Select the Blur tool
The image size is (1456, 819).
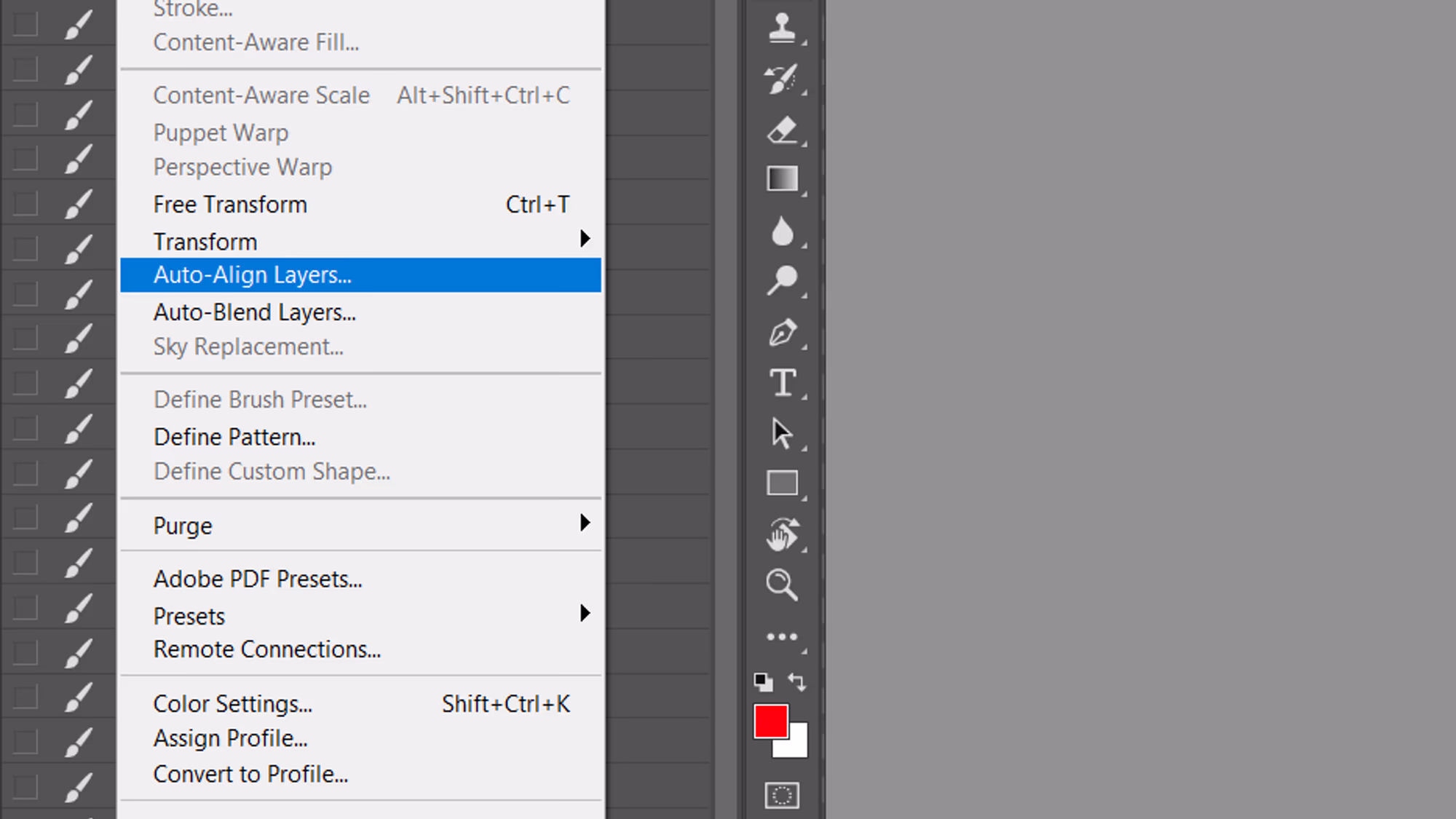point(782,232)
